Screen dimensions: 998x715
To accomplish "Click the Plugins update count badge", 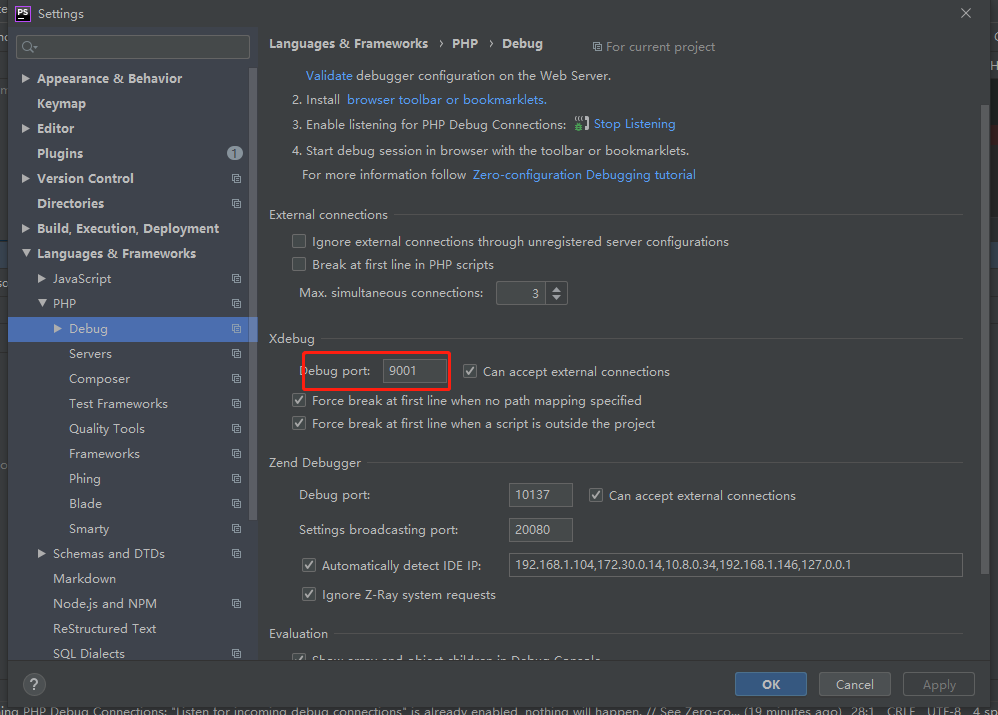I will (235, 153).
